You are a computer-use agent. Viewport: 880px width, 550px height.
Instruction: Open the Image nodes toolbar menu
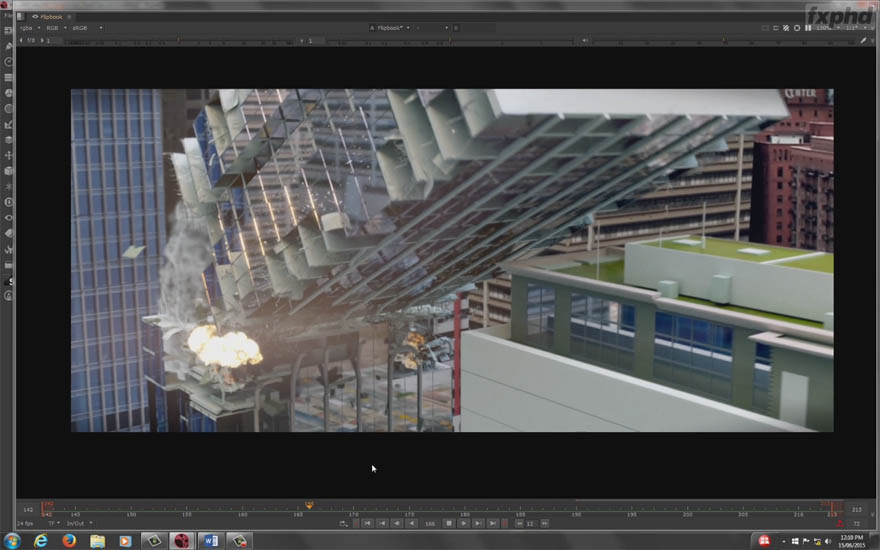(8, 30)
